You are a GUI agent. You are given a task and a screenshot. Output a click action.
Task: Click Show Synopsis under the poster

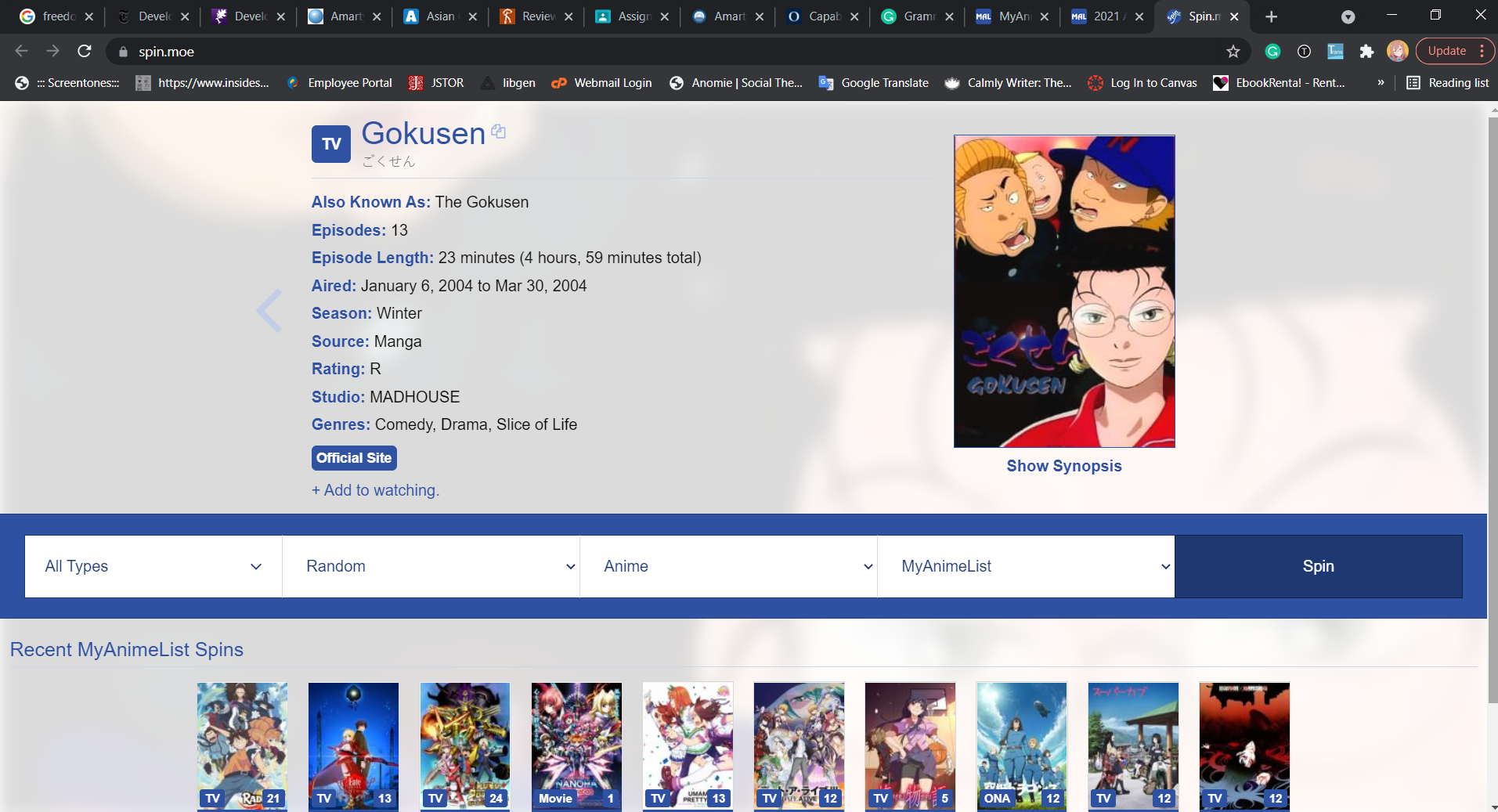click(x=1064, y=466)
